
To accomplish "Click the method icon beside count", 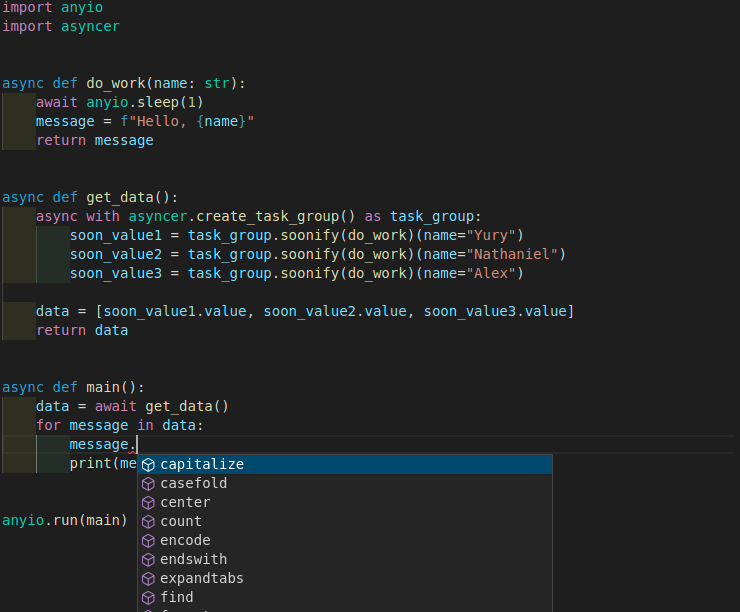I will [148, 522].
